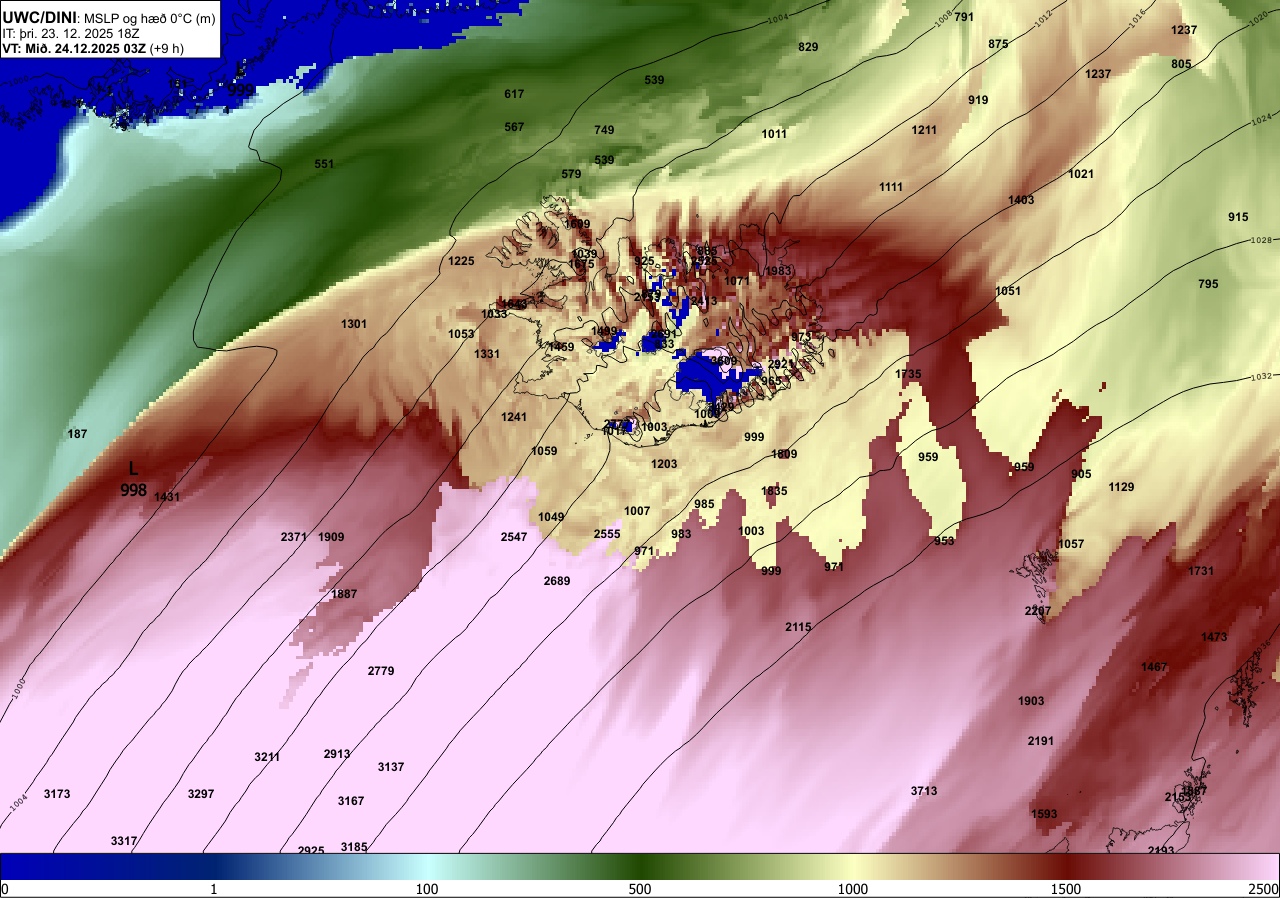Screen dimensions: 1280x898
Task: Click the map value 2913
Action: pos(337,754)
